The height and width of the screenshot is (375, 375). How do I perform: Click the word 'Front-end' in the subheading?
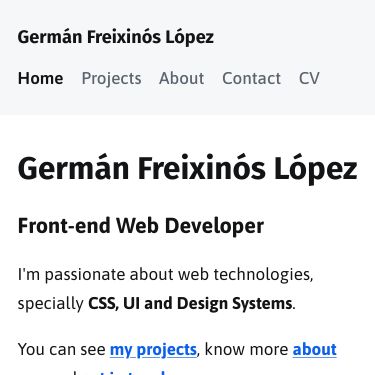coord(64,226)
